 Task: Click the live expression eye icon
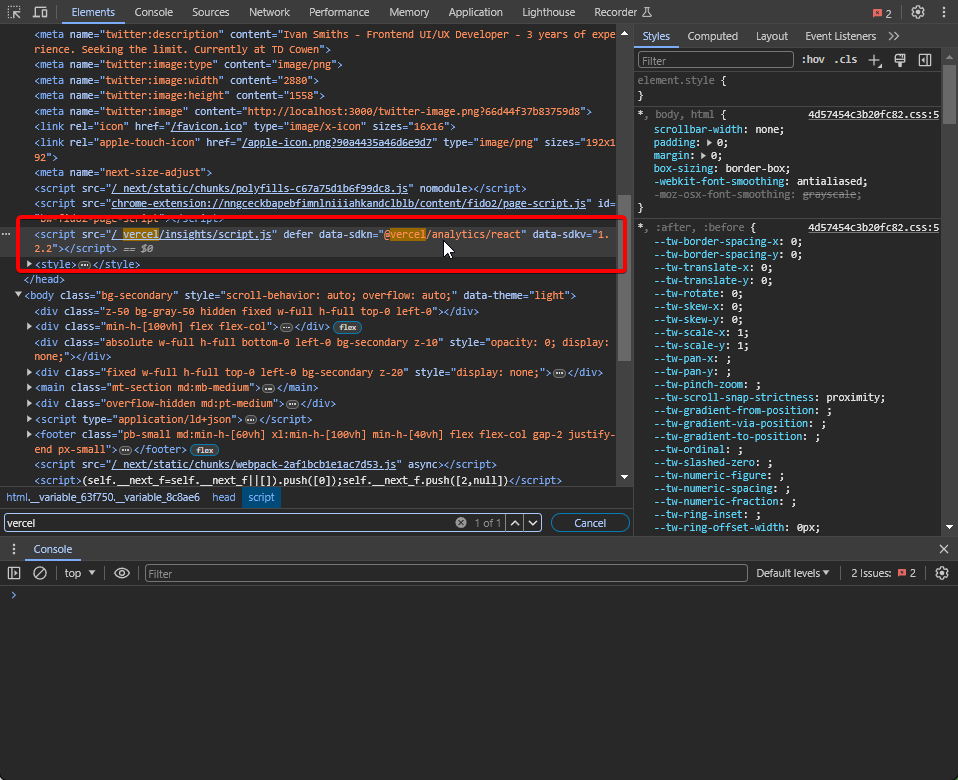pos(122,573)
